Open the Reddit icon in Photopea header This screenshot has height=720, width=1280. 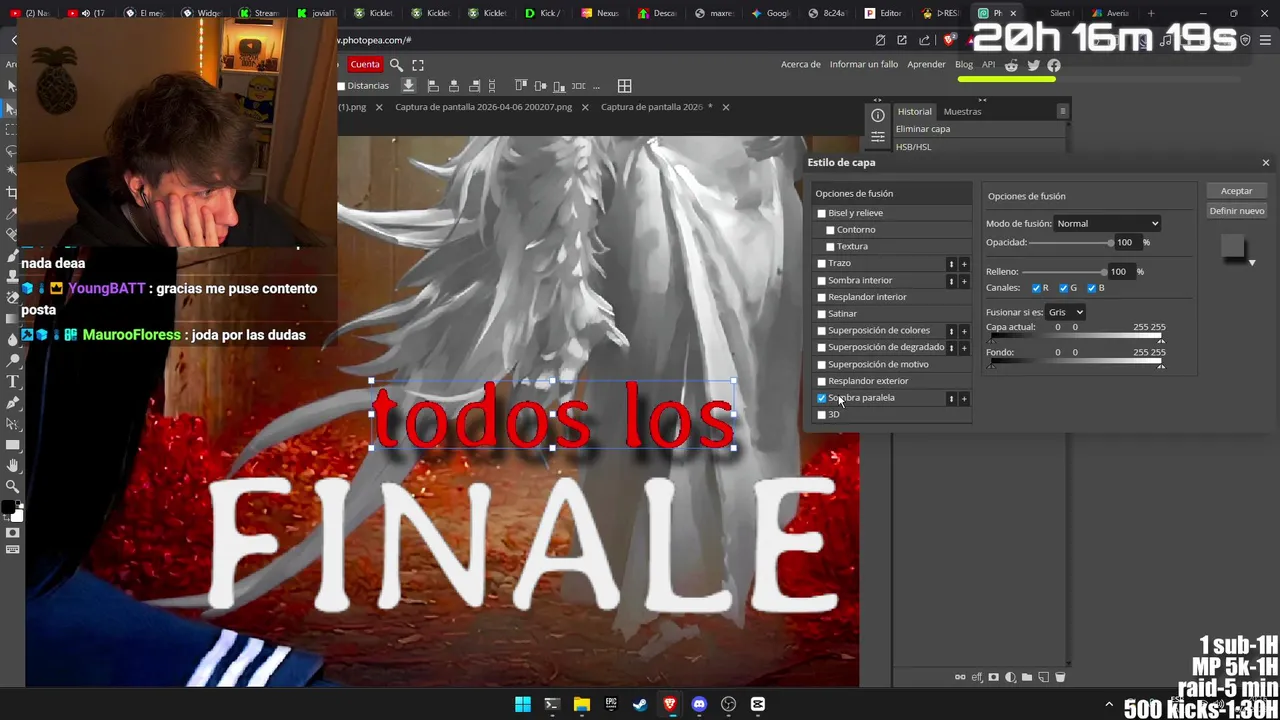pyautogui.click(x=1011, y=65)
